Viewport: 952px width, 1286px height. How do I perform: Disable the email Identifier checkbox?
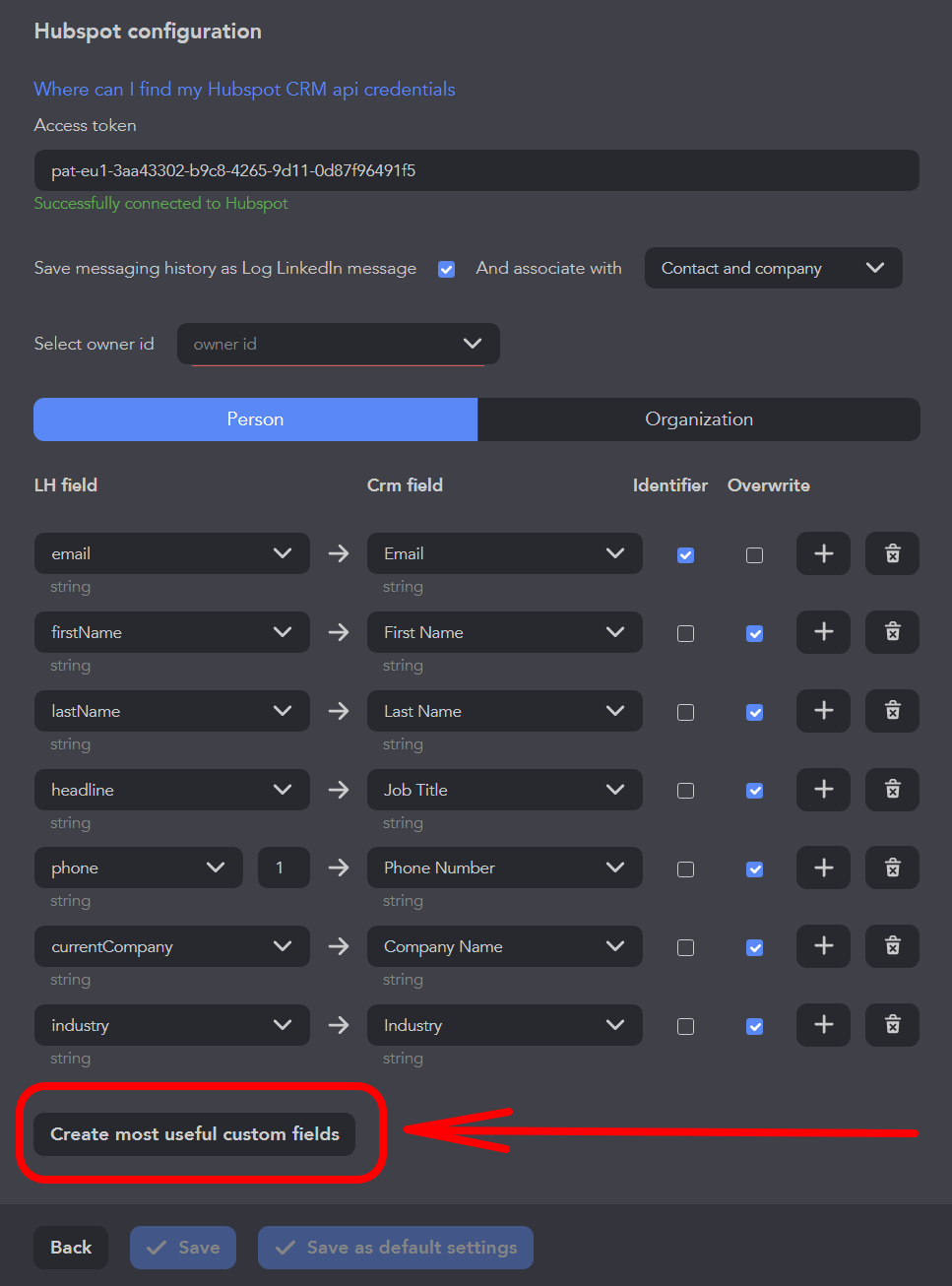[x=686, y=555]
